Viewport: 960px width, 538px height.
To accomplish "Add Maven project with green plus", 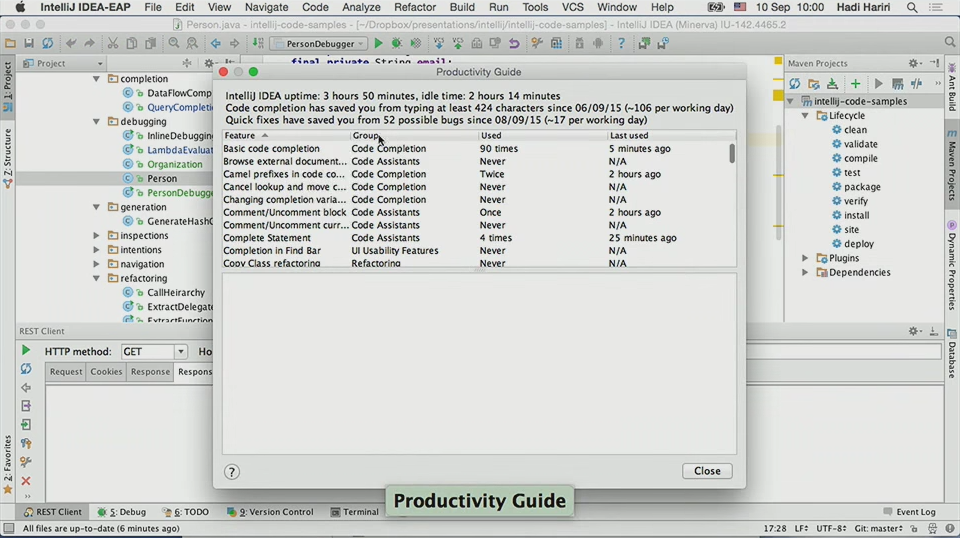I will (855, 84).
